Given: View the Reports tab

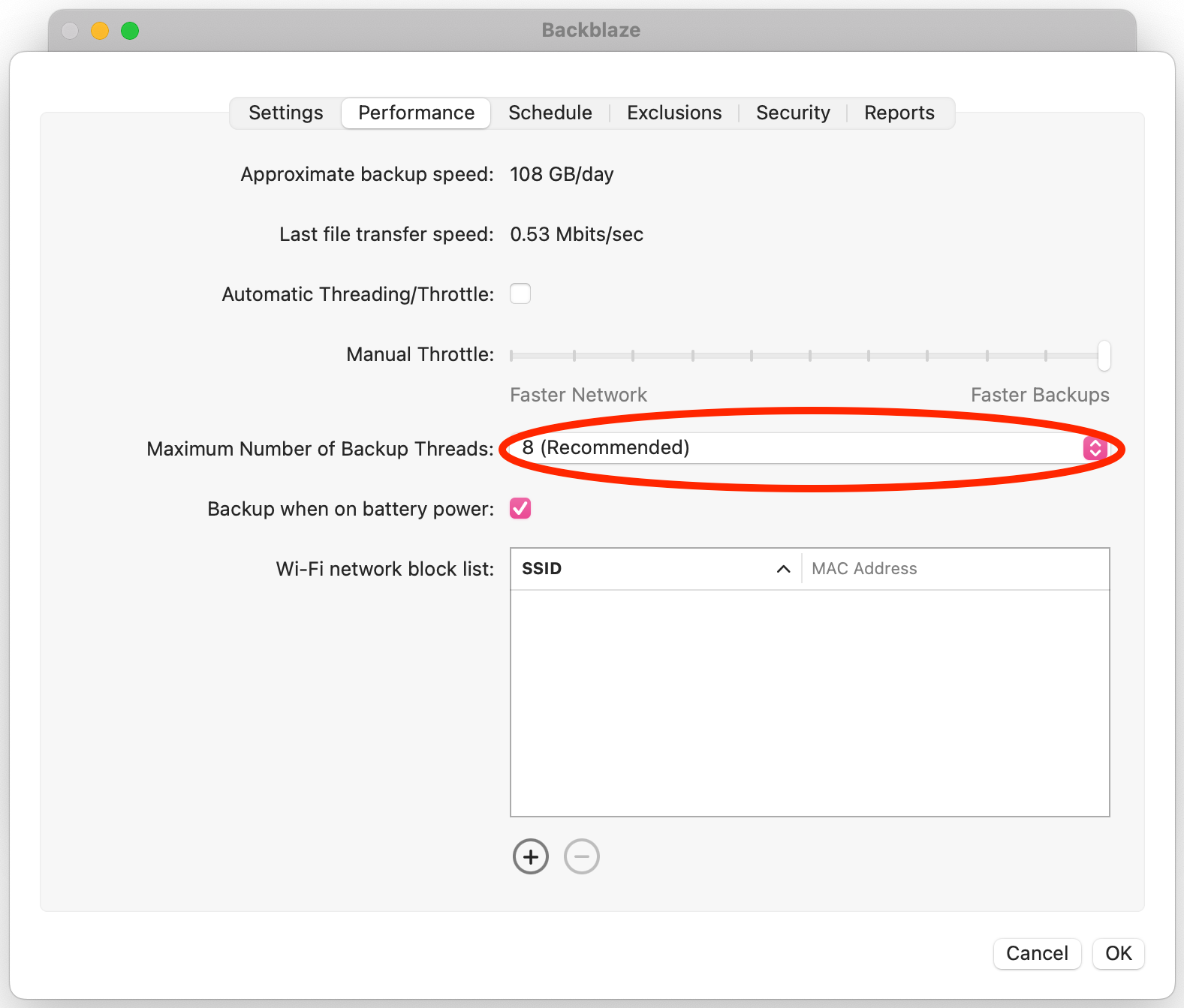Looking at the screenshot, I should 899,113.
